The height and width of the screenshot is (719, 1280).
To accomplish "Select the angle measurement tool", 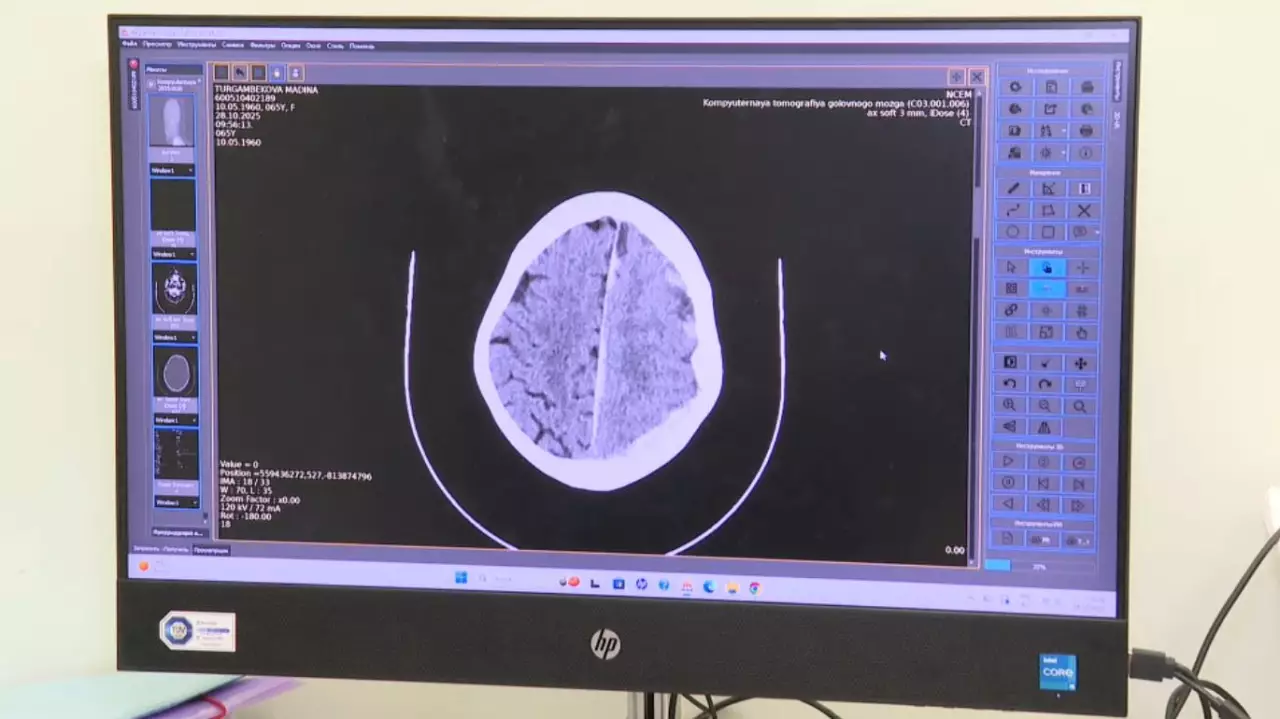I will tap(1048, 189).
